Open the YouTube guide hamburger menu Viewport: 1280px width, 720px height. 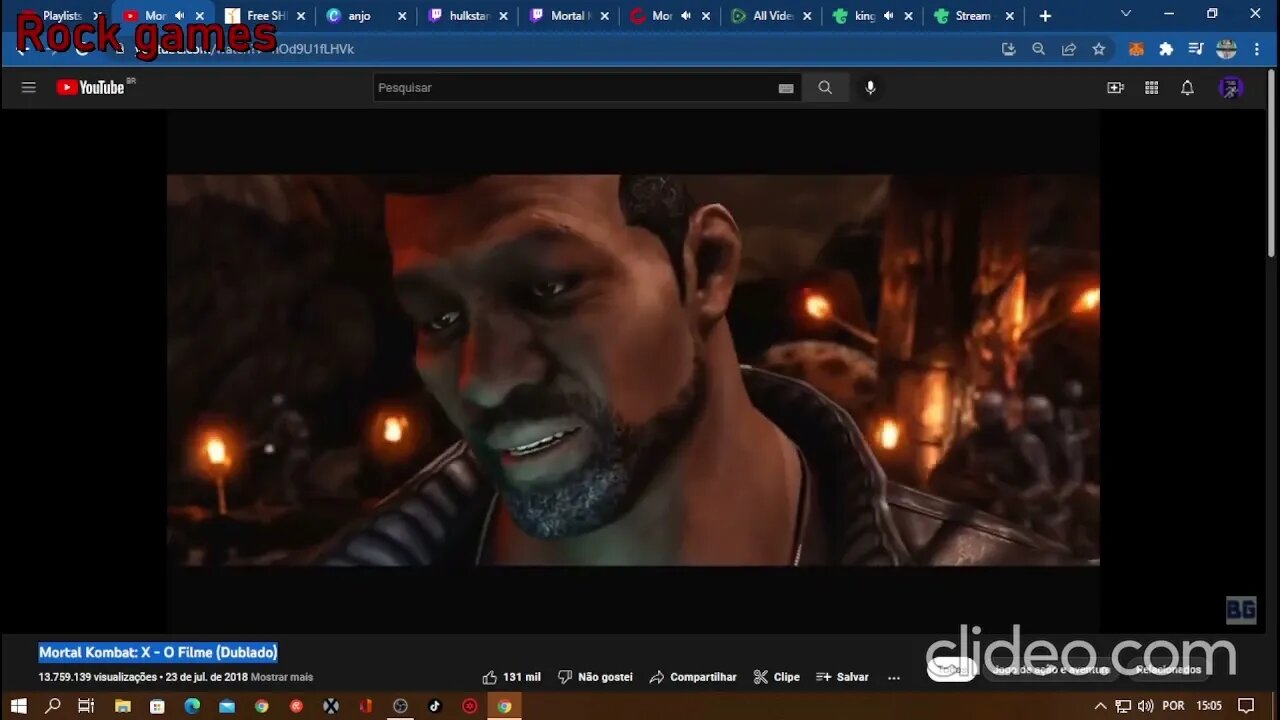(29, 88)
